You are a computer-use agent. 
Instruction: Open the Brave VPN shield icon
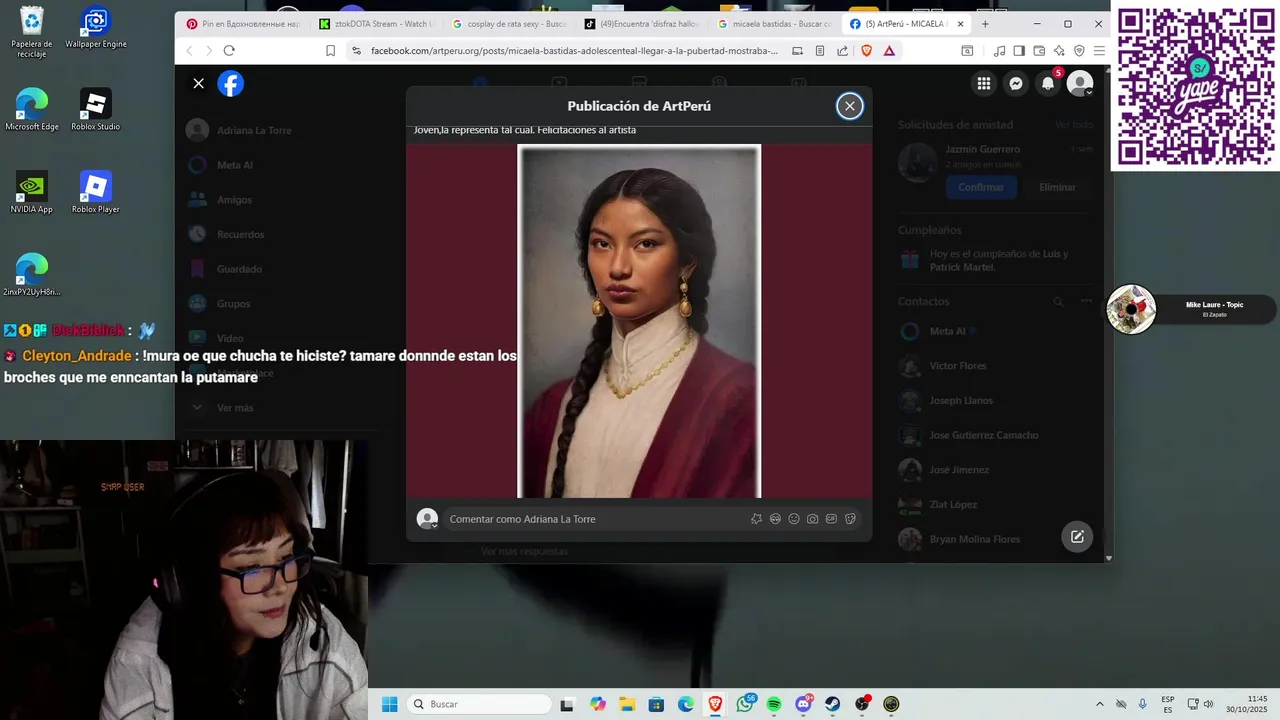coord(1079,51)
